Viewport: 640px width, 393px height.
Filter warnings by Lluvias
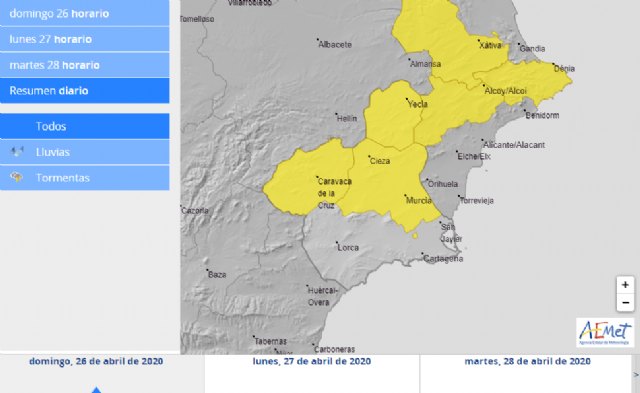point(84,152)
